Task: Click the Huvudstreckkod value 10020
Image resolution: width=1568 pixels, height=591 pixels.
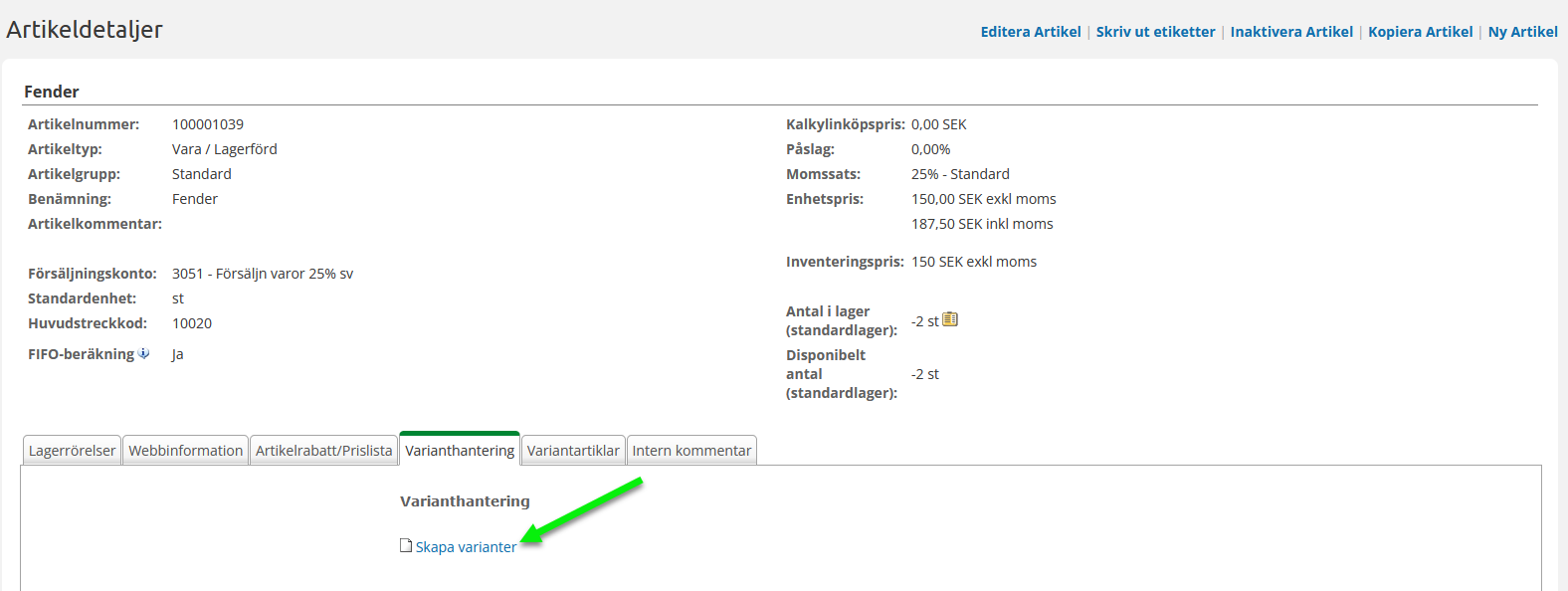Action: [x=192, y=323]
